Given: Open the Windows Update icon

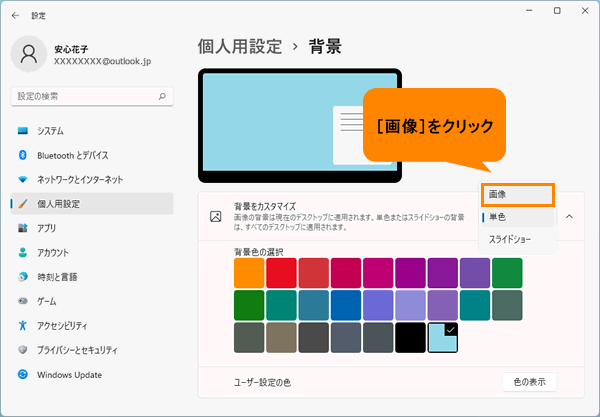Looking at the screenshot, I should coord(23,375).
